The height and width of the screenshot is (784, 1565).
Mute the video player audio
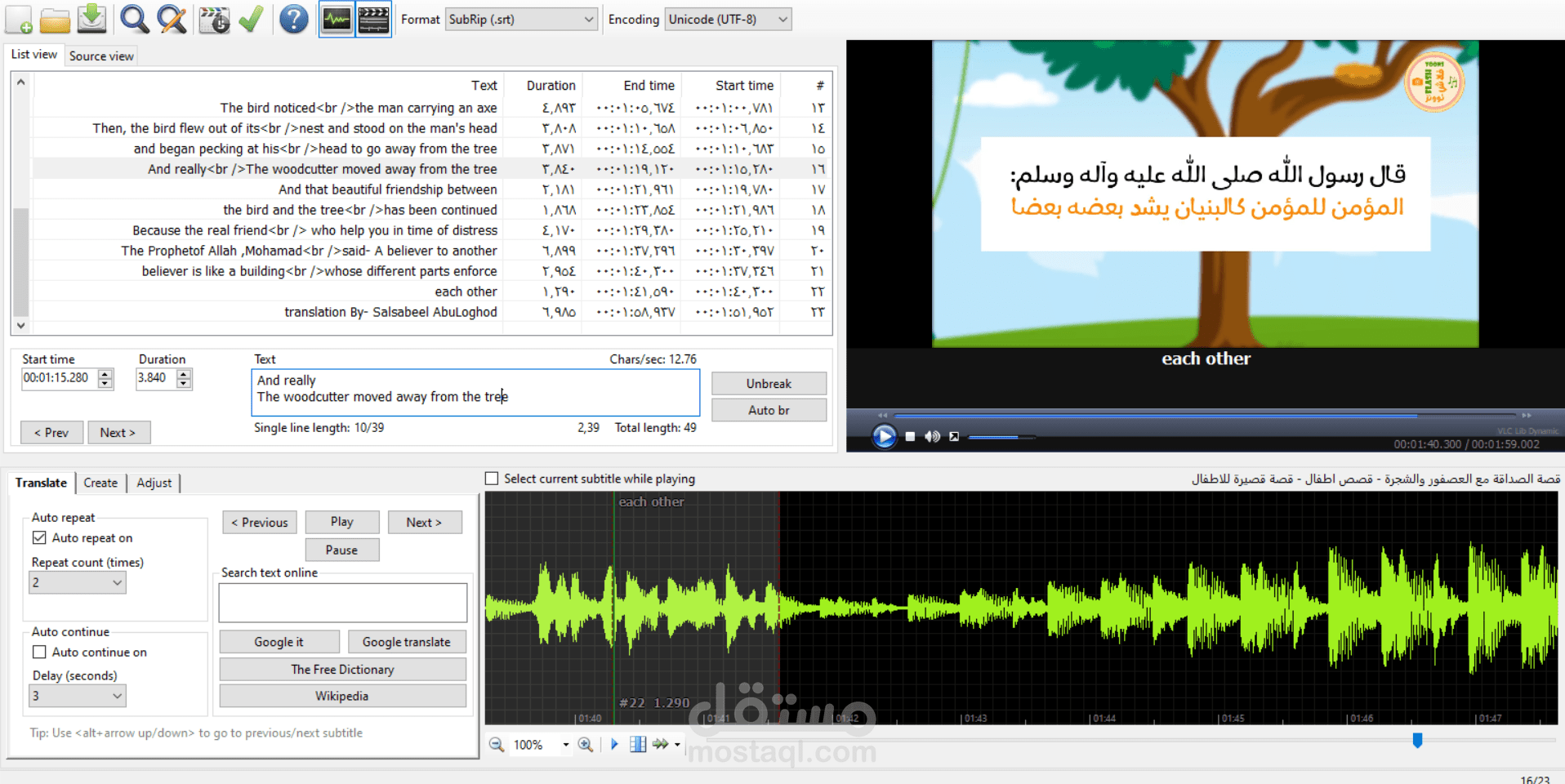(x=932, y=436)
